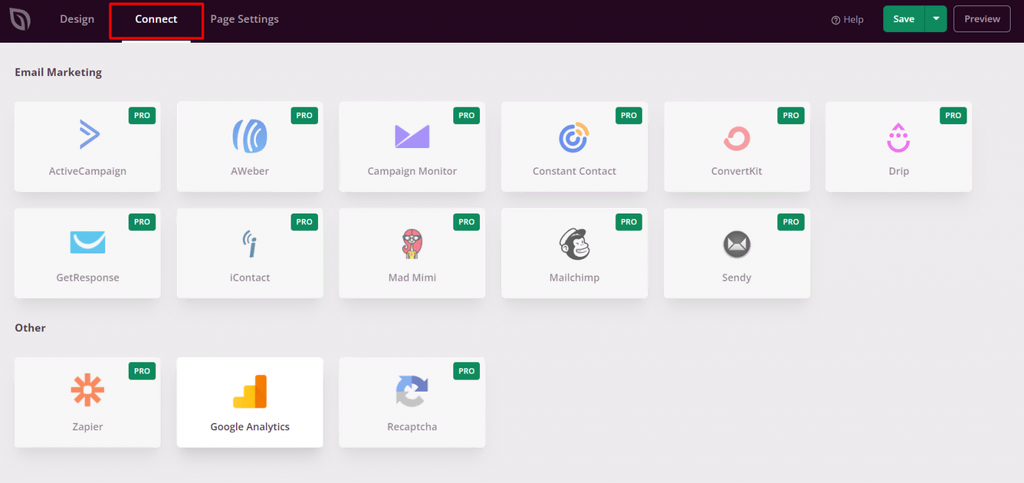Click the green Save button
Image resolution: width=1024 pixels, height=483 pixels.
click(x=904, y=19)
